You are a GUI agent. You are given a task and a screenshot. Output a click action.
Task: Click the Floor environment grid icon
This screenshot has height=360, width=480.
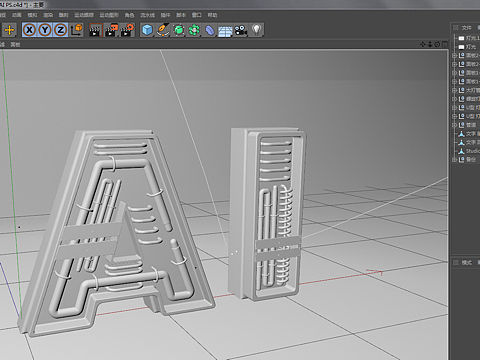pyautogui.click(x=225, y=31)
